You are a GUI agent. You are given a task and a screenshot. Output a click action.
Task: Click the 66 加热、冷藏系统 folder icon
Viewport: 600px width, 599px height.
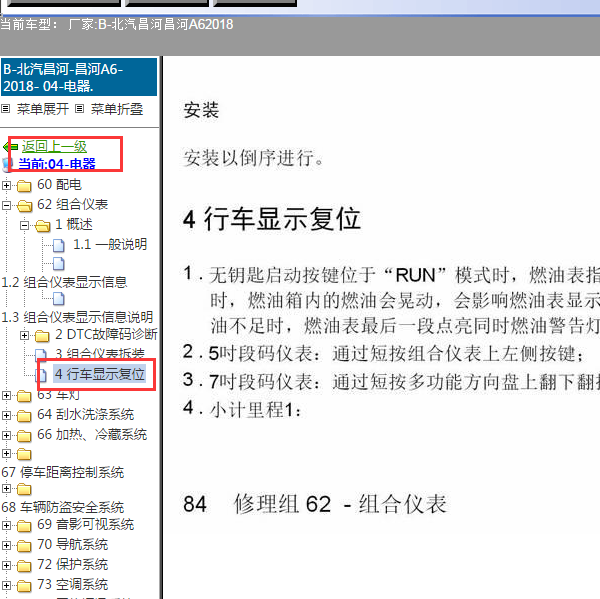[24, 436]
